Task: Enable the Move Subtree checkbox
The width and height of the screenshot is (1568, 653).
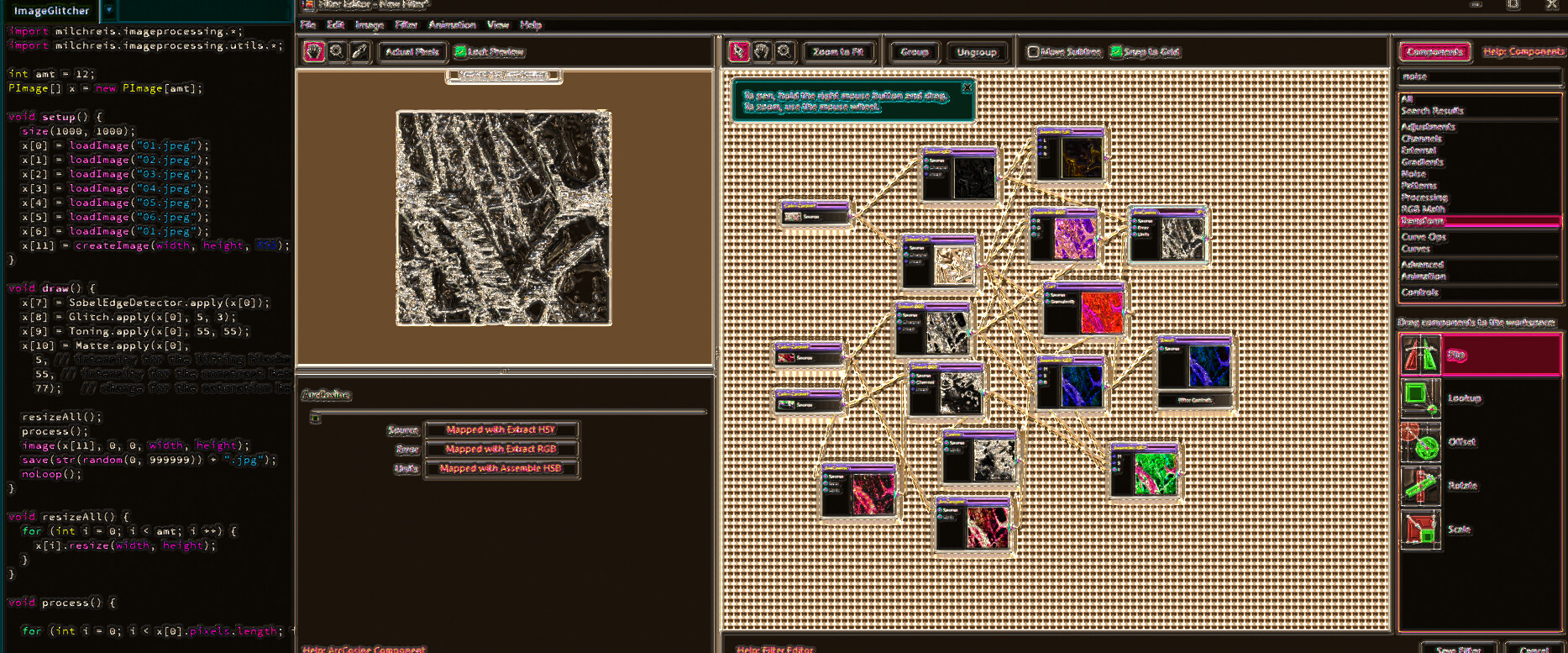Action: [x=1033, y=51]
